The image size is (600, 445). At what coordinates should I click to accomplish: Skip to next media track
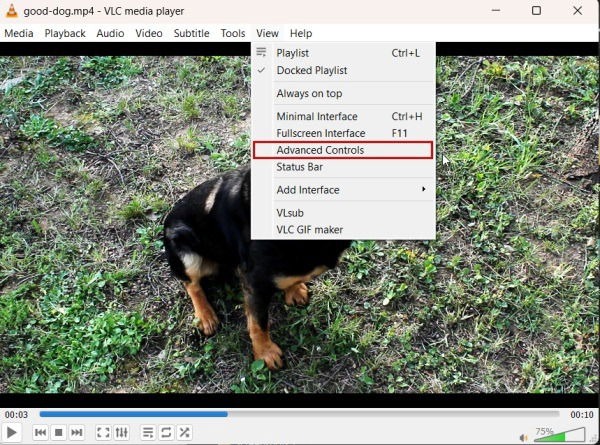pos(77,433)
